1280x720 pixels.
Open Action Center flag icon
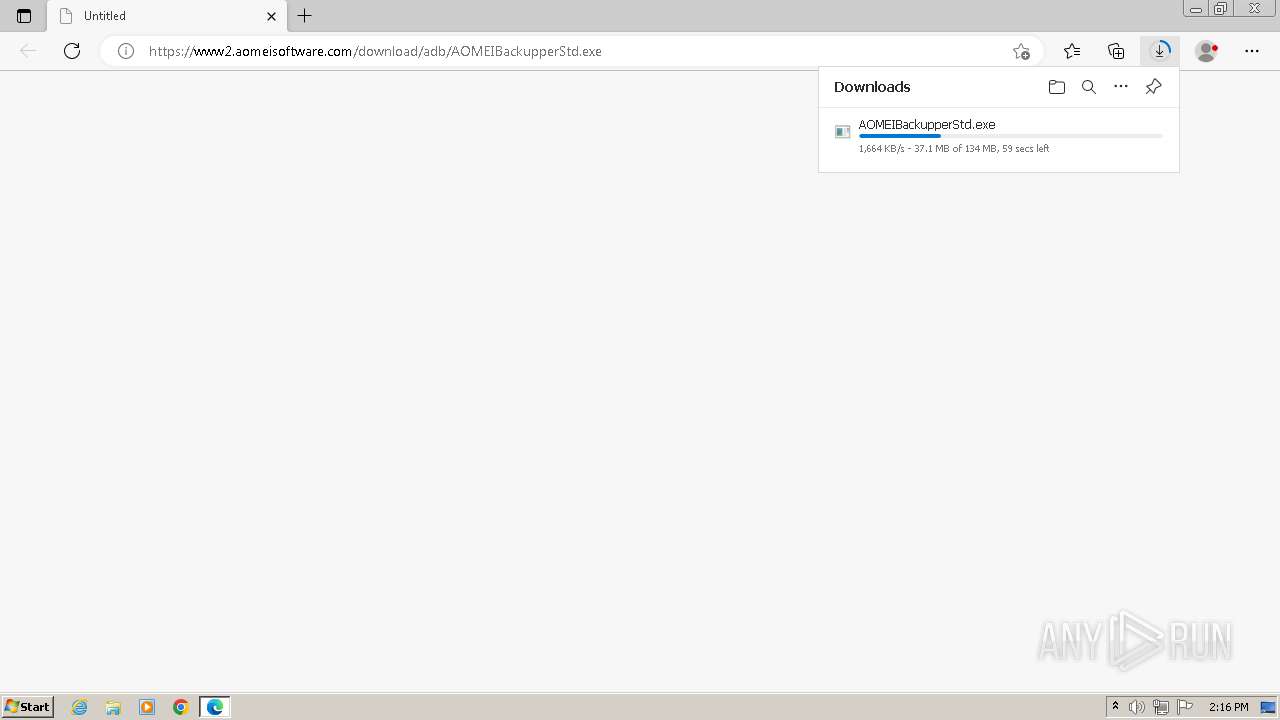coord(1185,707)
